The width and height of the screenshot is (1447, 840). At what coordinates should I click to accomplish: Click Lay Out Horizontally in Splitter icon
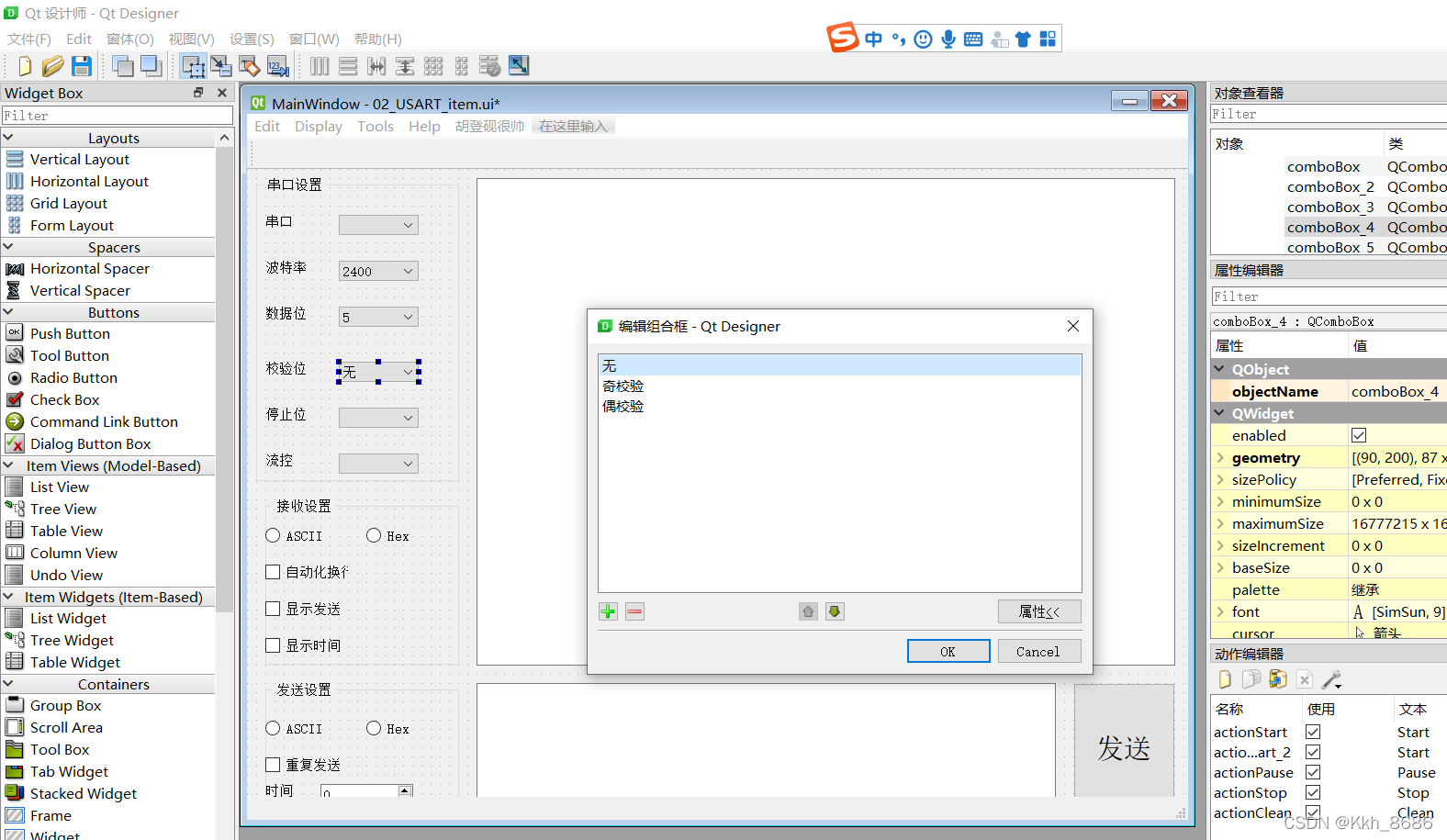click(x=376, y=66)
